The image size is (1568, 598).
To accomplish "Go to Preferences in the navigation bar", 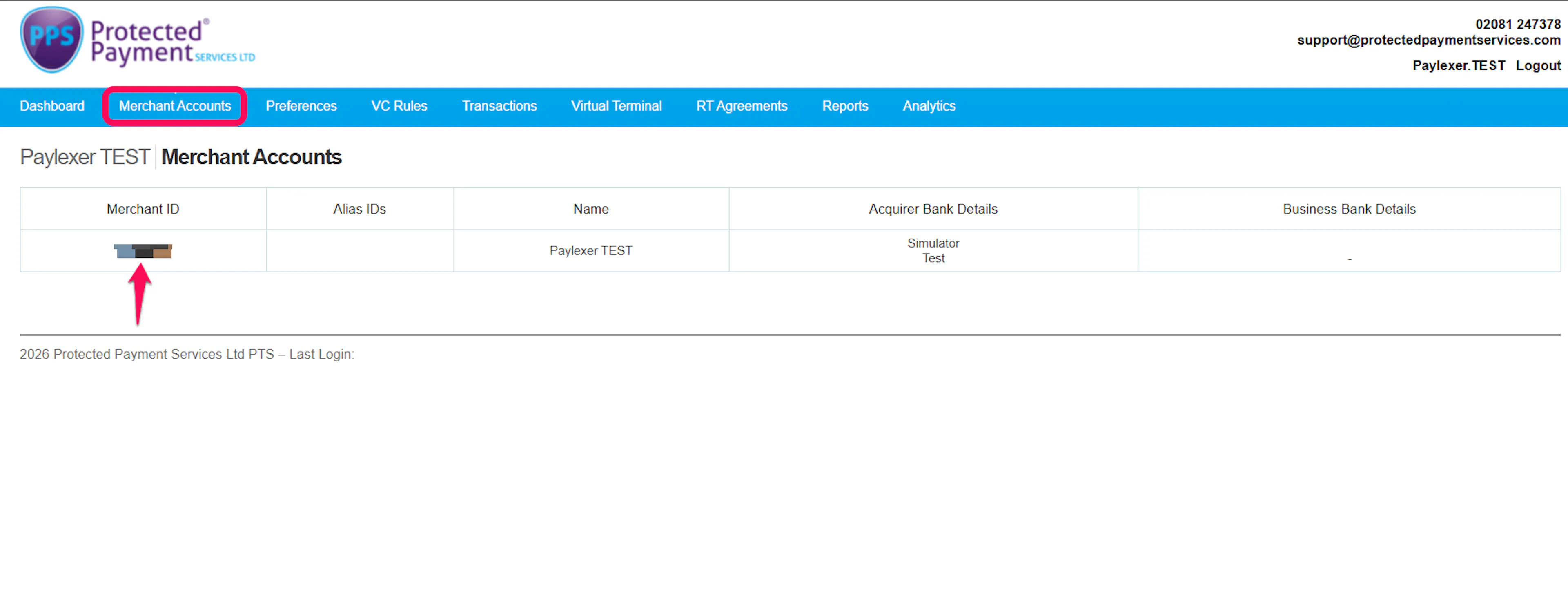I will 301,106.
